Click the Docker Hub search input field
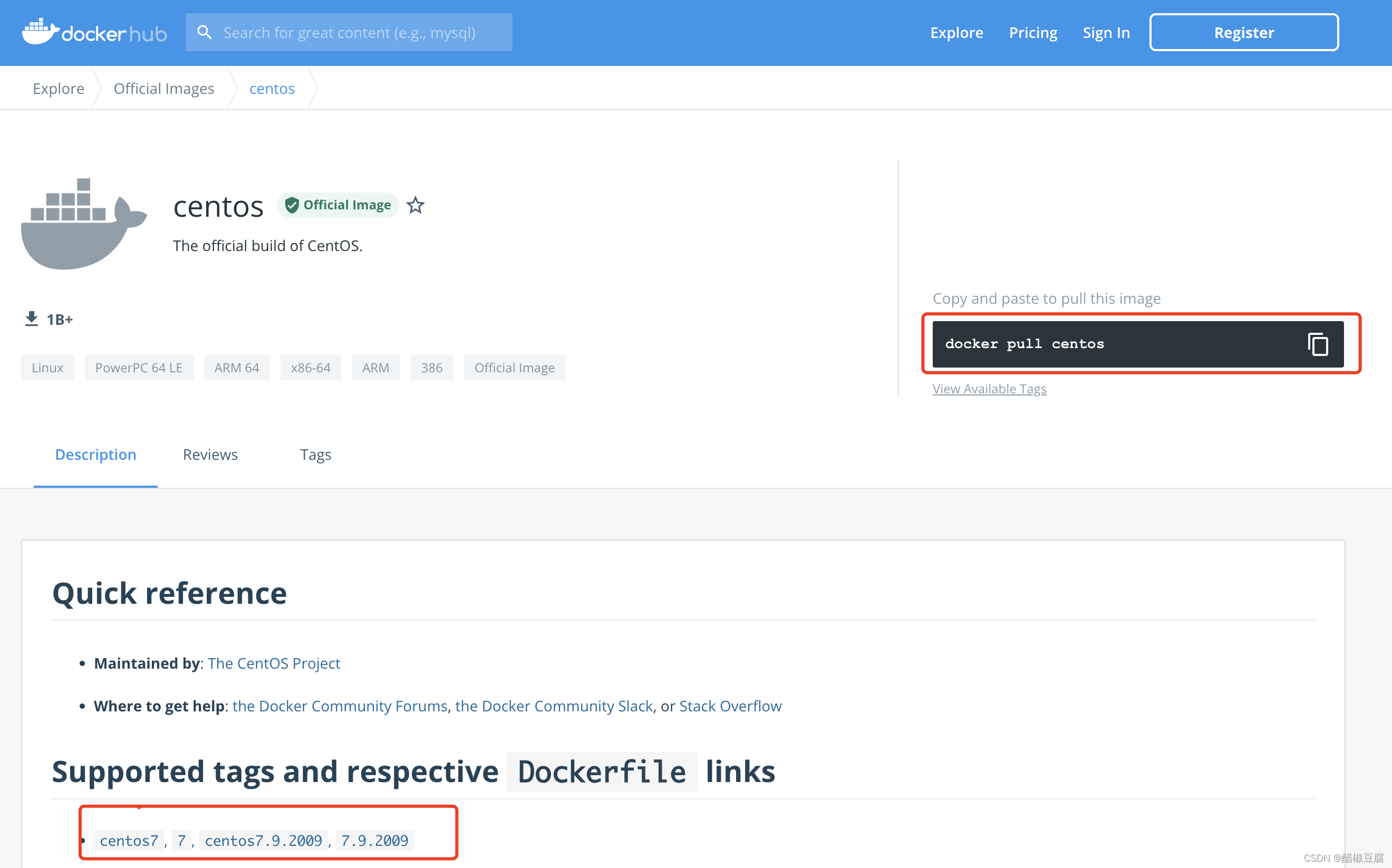The image size is (1392, 868). coord(350,32)
